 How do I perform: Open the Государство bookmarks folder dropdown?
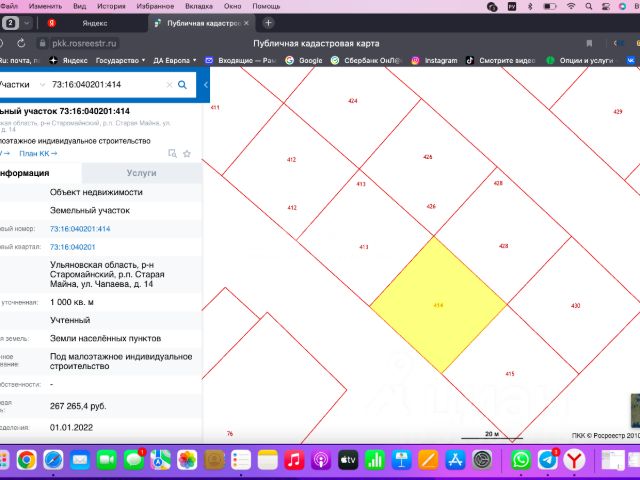pos(120,60)
